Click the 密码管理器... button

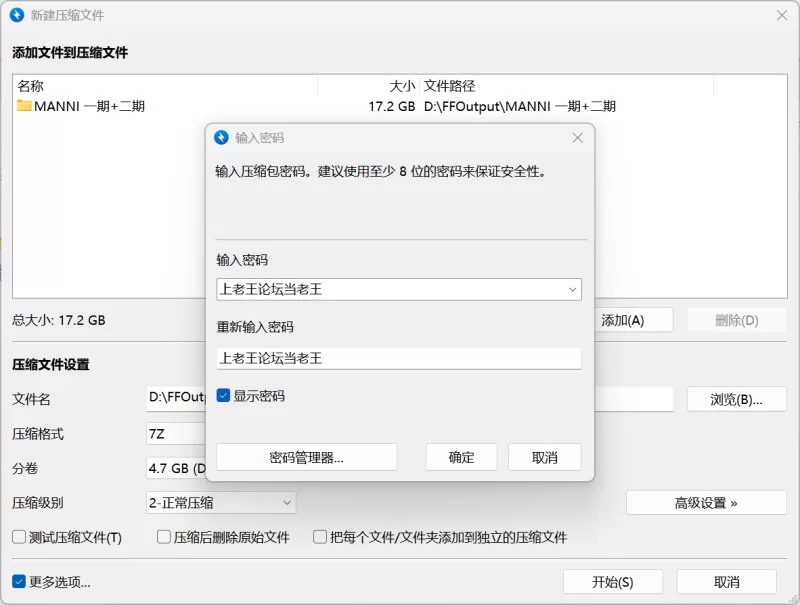(x=307, y=457)
